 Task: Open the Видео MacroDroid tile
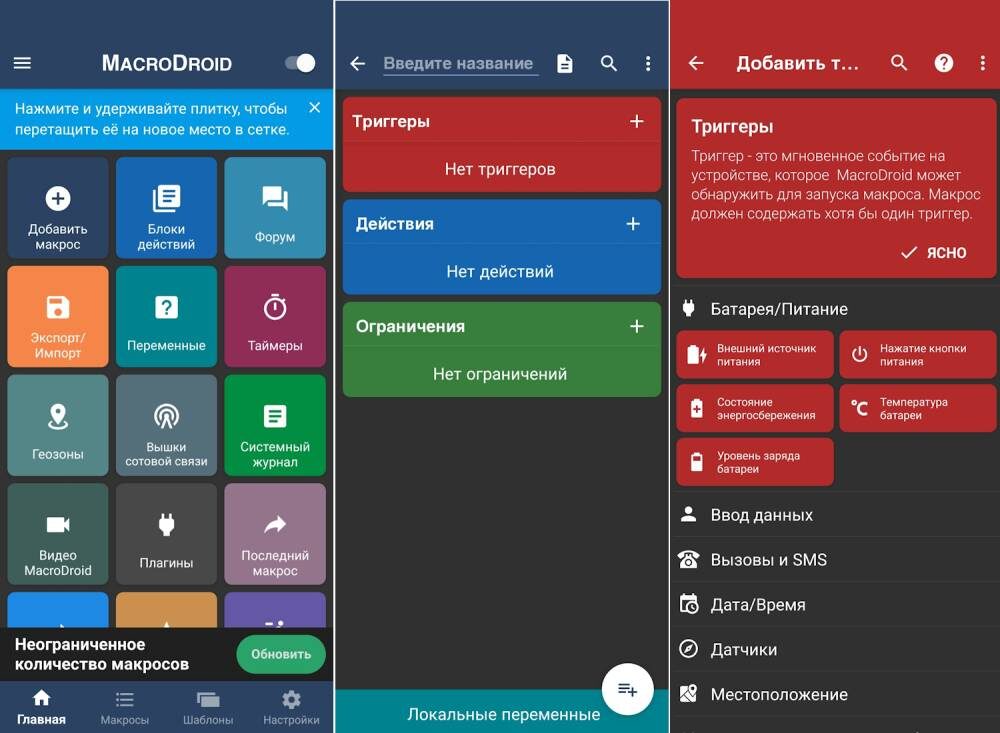point(58,533)
